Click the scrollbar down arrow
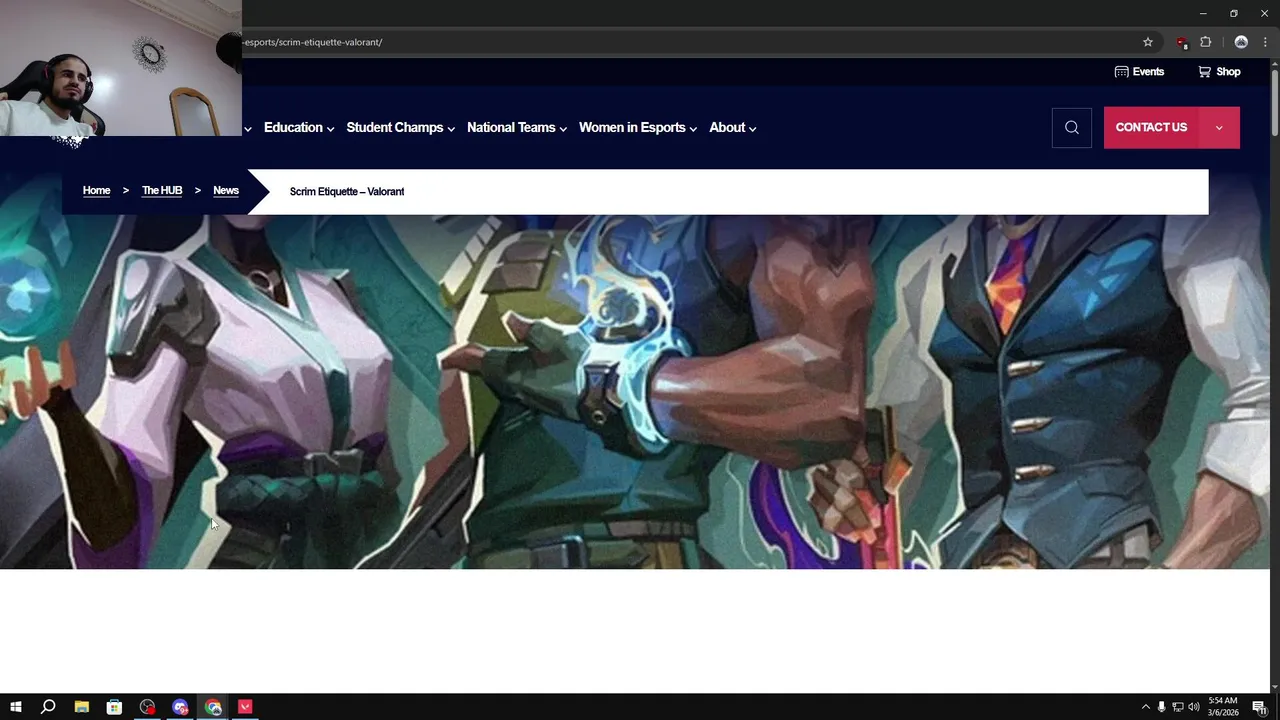The width and height of the screenshot is (1280, 720). (x=1274, y=687)
